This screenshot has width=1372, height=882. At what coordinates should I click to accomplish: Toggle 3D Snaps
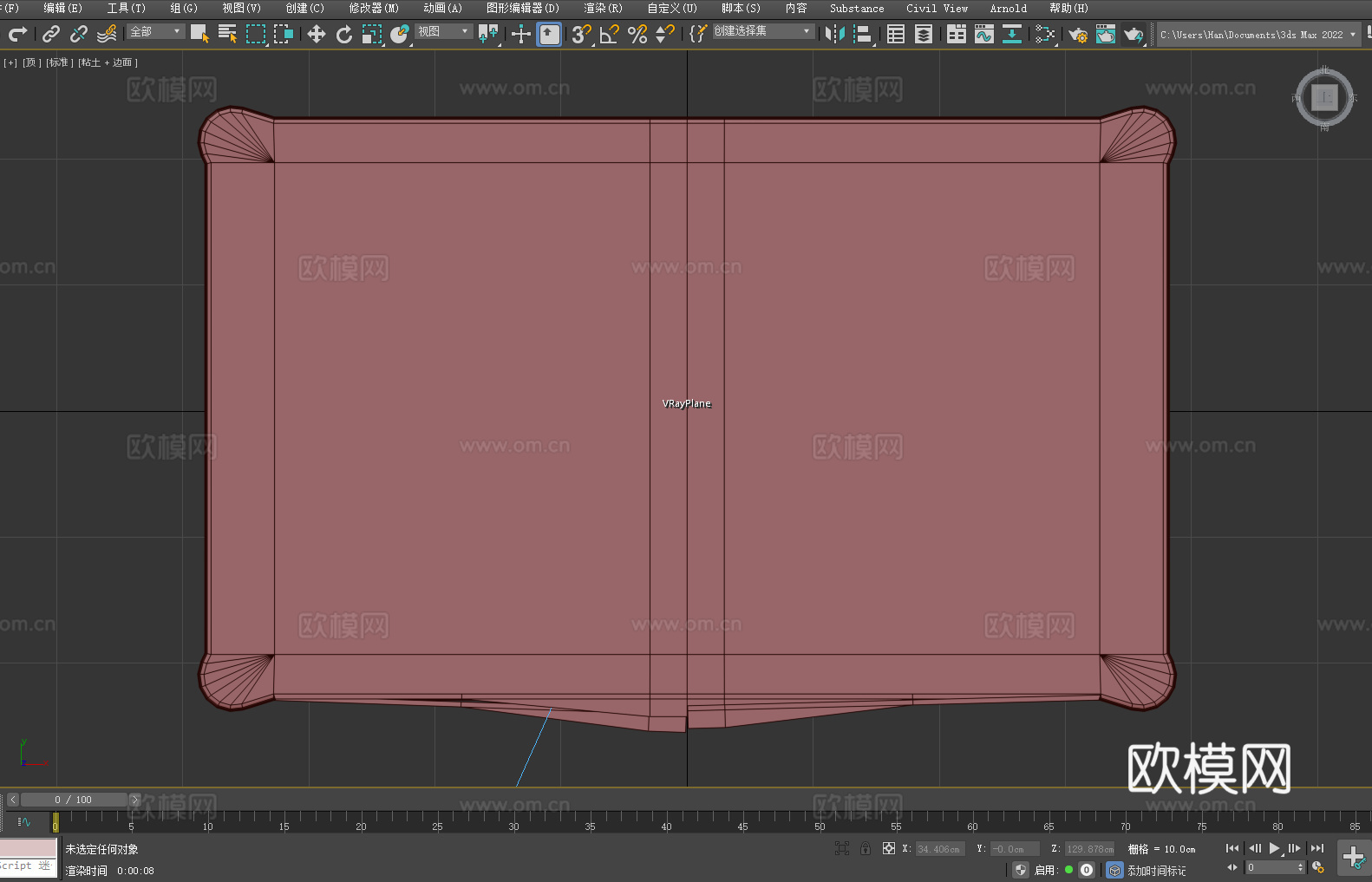[581, 34]
